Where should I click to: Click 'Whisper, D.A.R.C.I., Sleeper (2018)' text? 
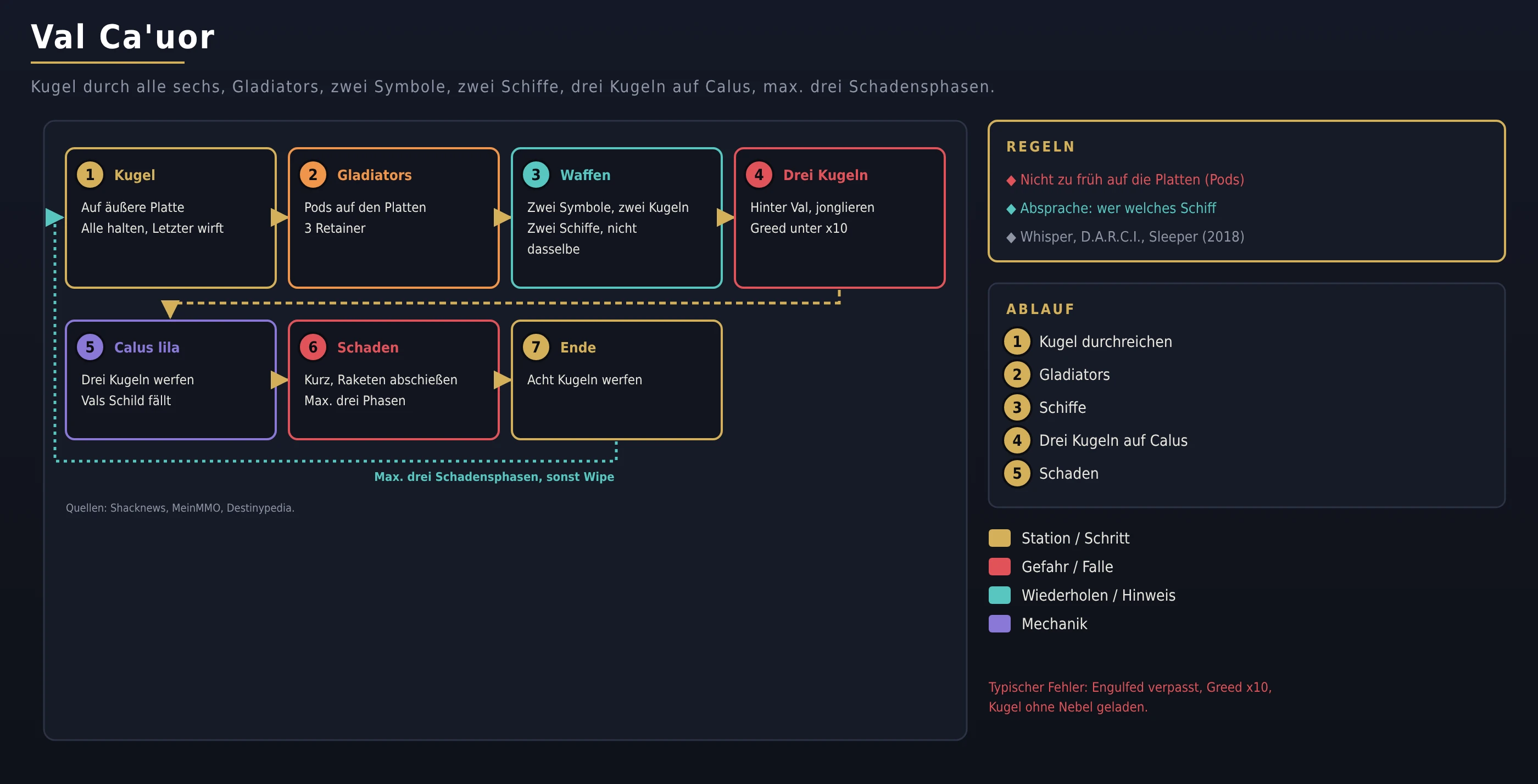click(1132, 237)
